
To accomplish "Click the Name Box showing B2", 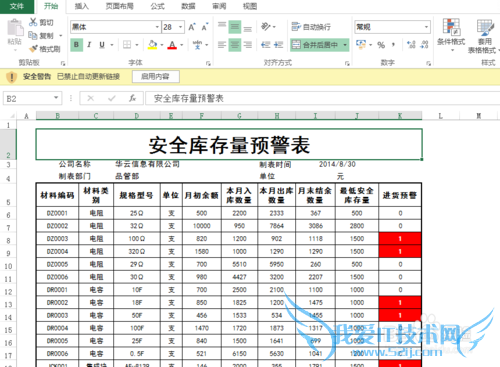I will coord(28,98).
